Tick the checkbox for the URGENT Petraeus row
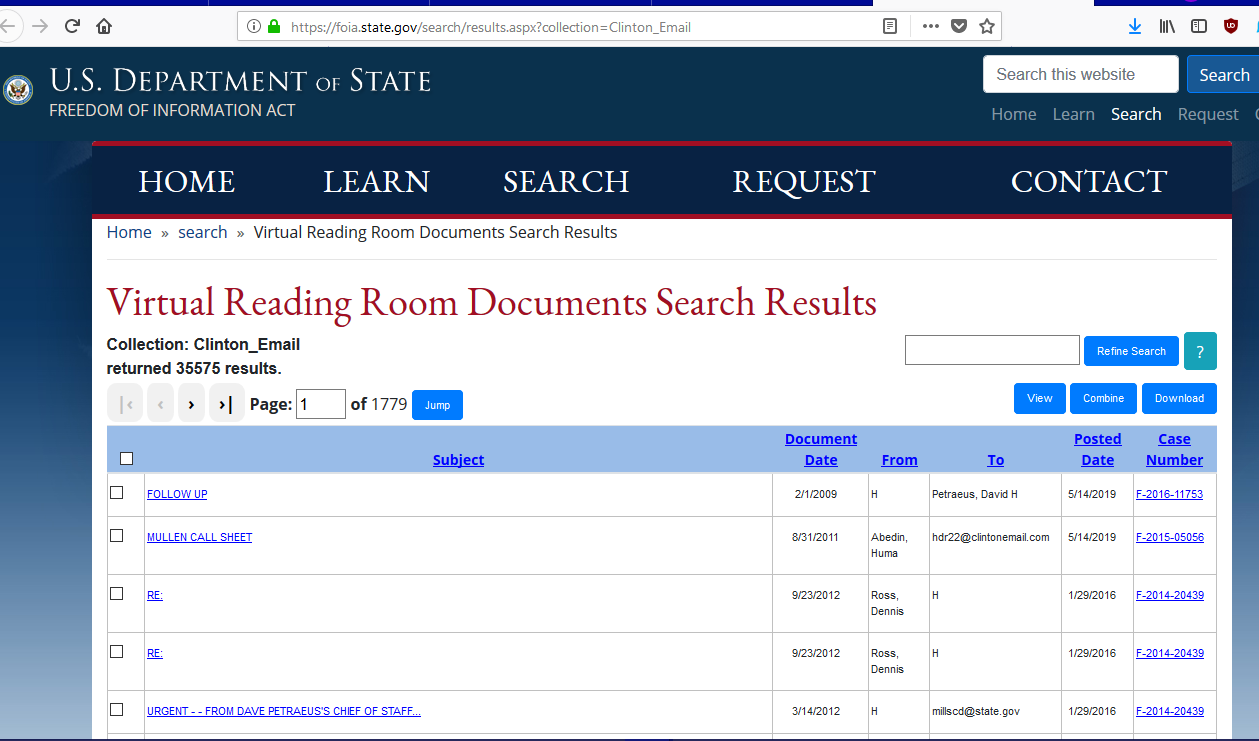Screen dimensions: 1259x741 pos(116,710)
